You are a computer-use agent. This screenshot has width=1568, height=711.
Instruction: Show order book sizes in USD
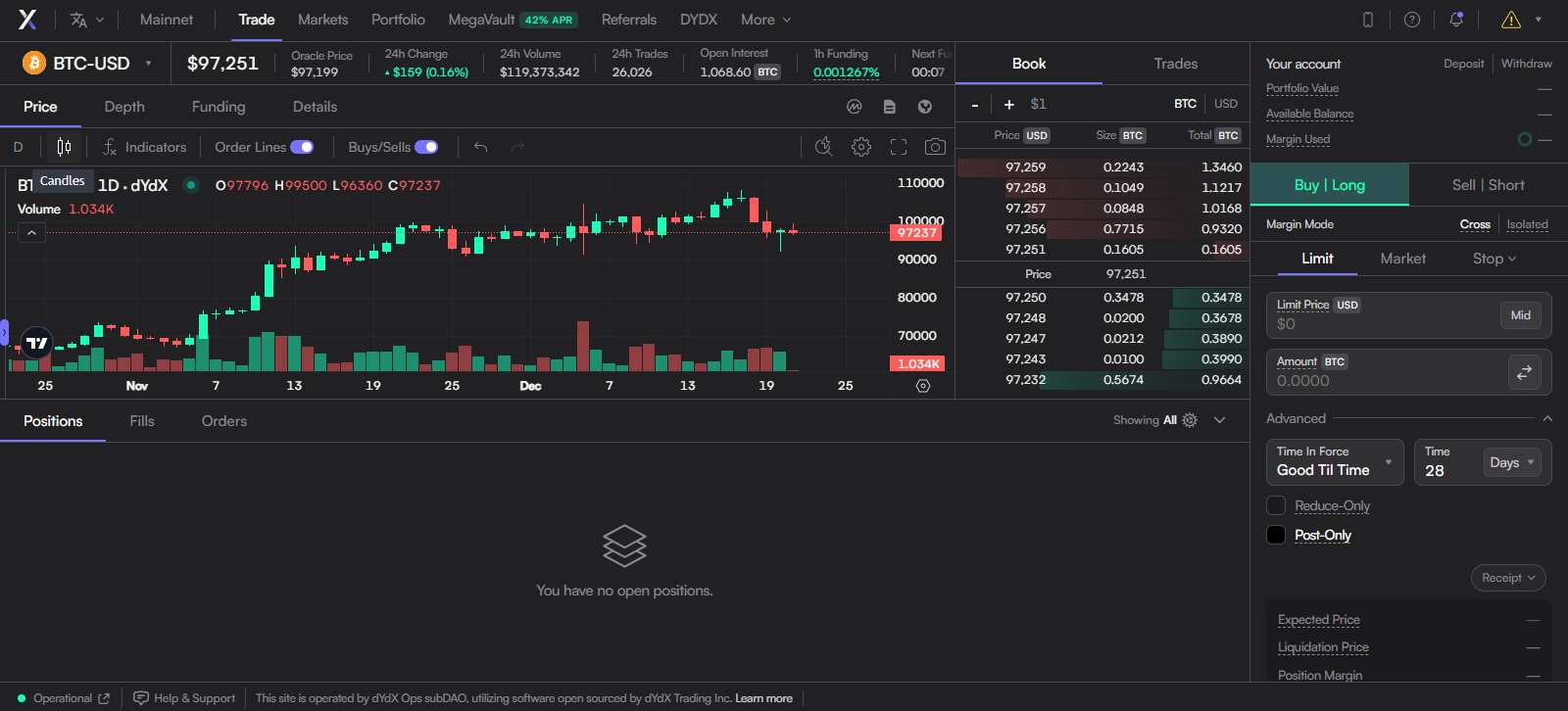click(x=1226, y=104)
